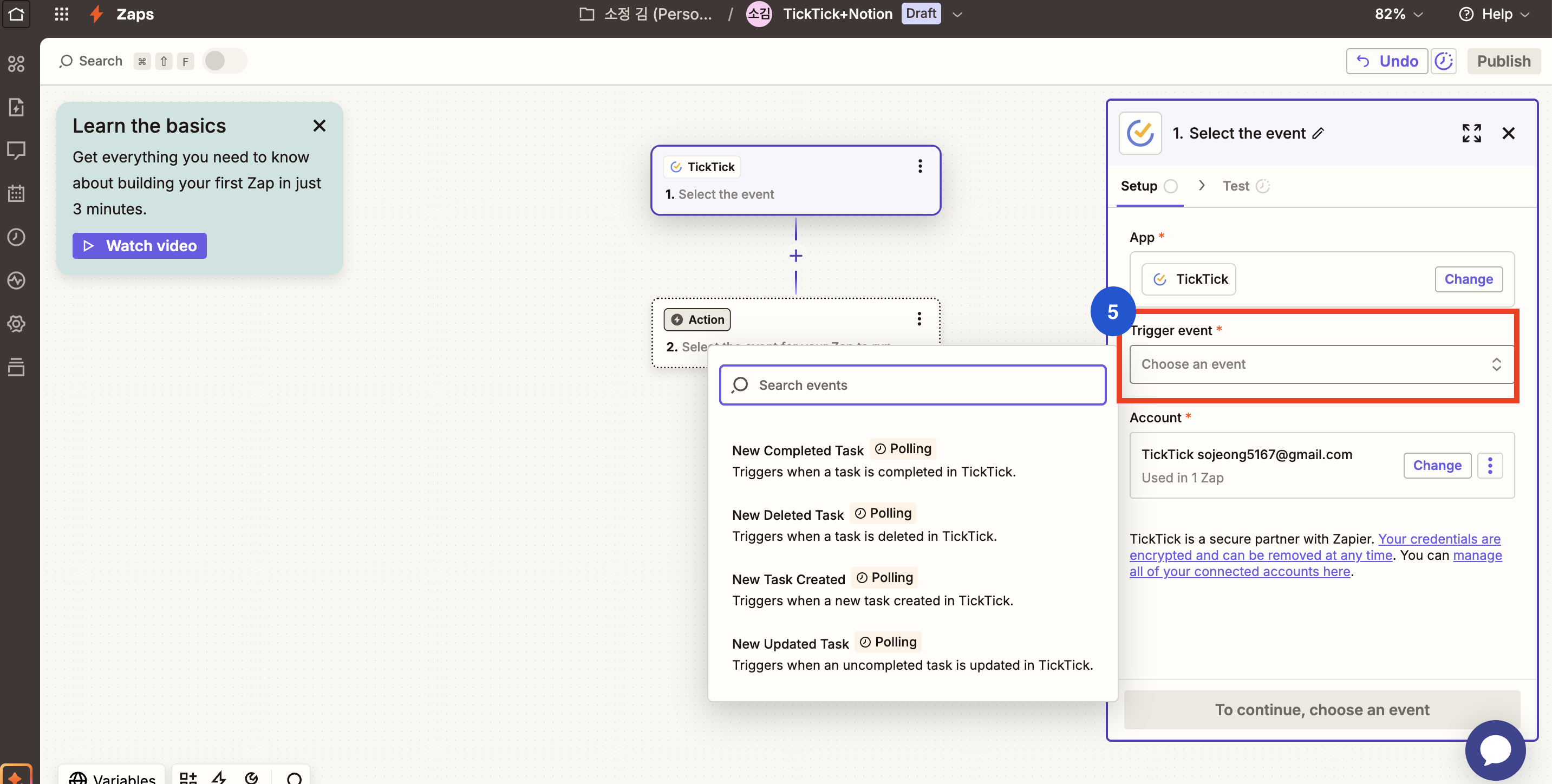The height and width of the screenshot is (784, 1552).
Task: Open the settings gear sidebar icon
Action: (16, 324)
